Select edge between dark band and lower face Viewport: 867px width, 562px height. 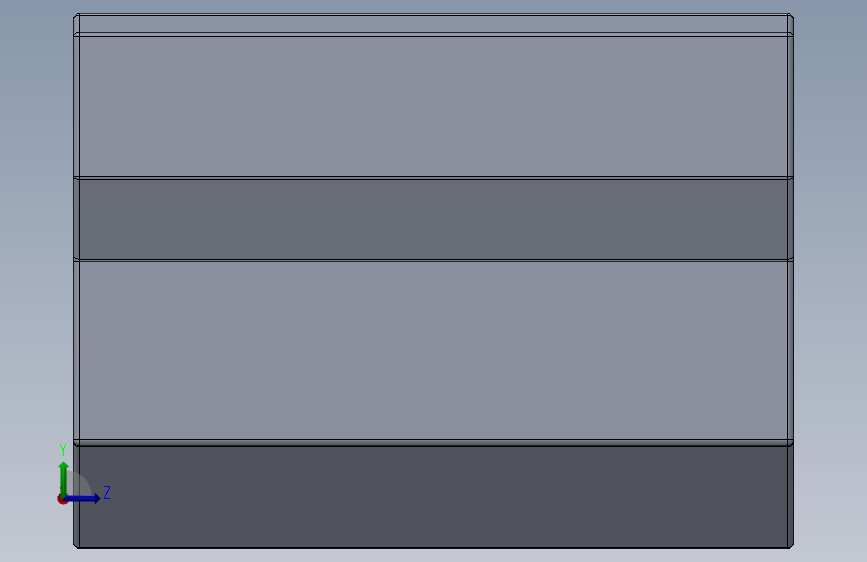(x=434, y=260)
